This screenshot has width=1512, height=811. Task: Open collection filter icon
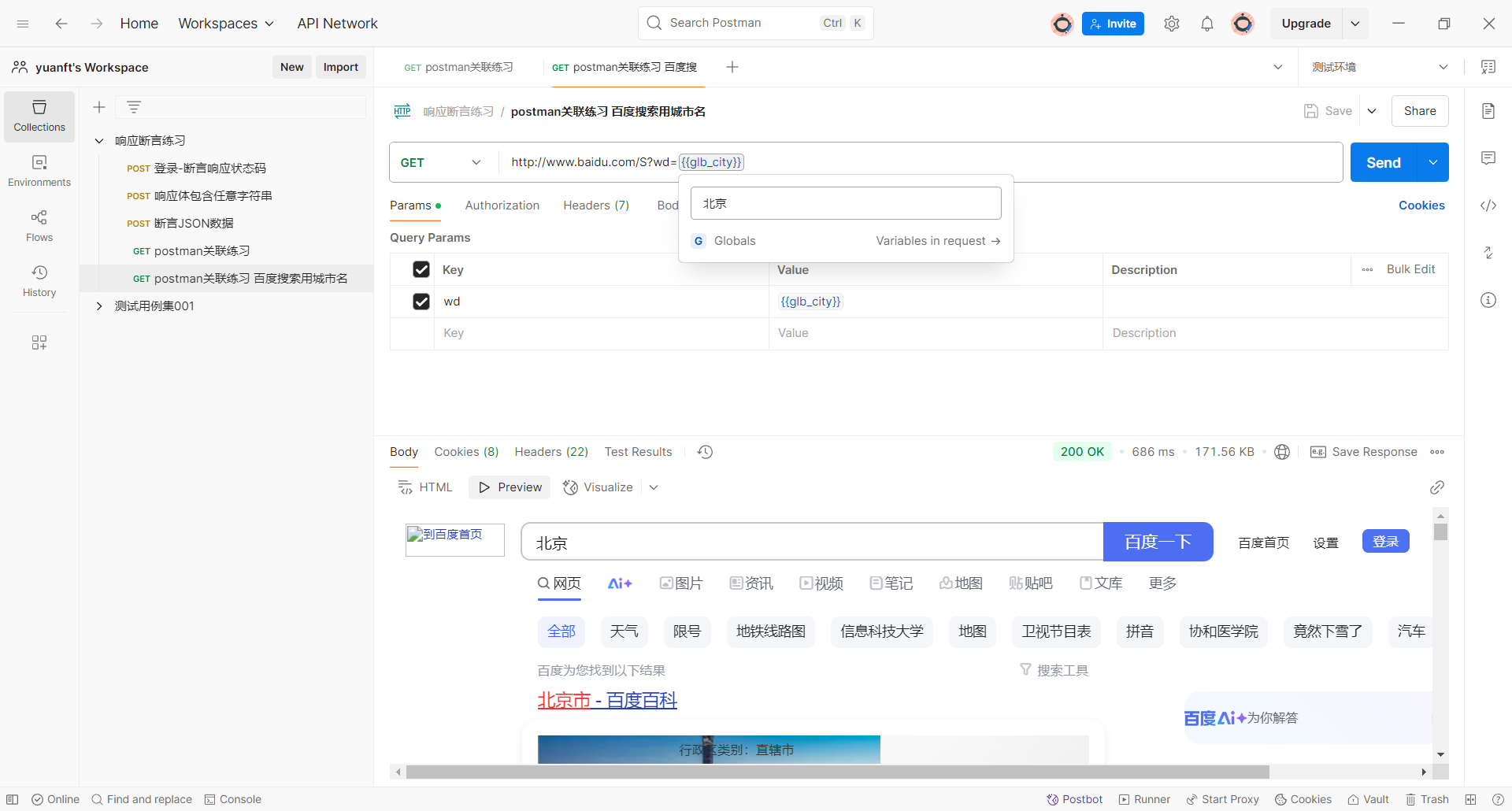point(134,107)
